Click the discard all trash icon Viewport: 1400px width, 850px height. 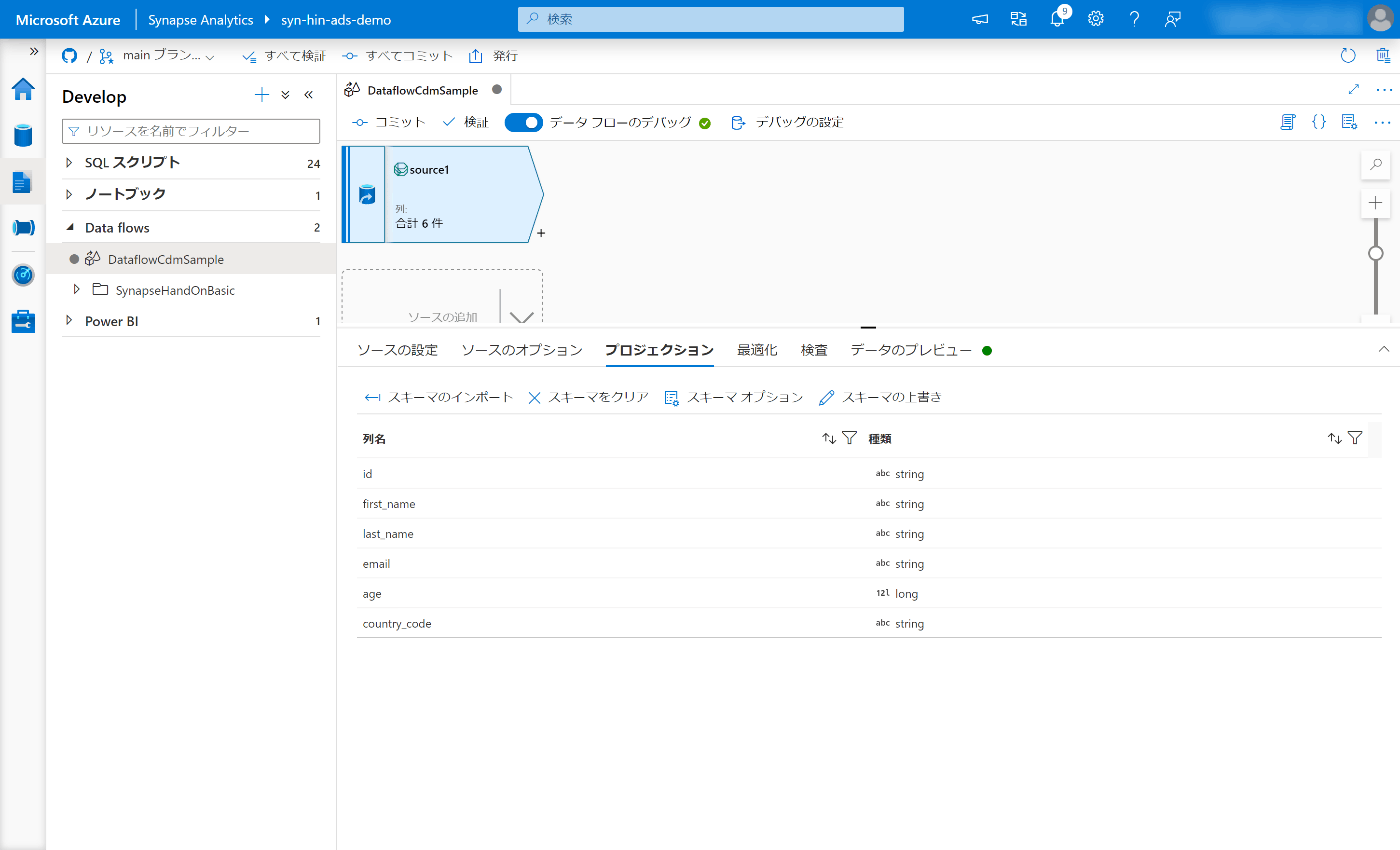coord(1383,56)
